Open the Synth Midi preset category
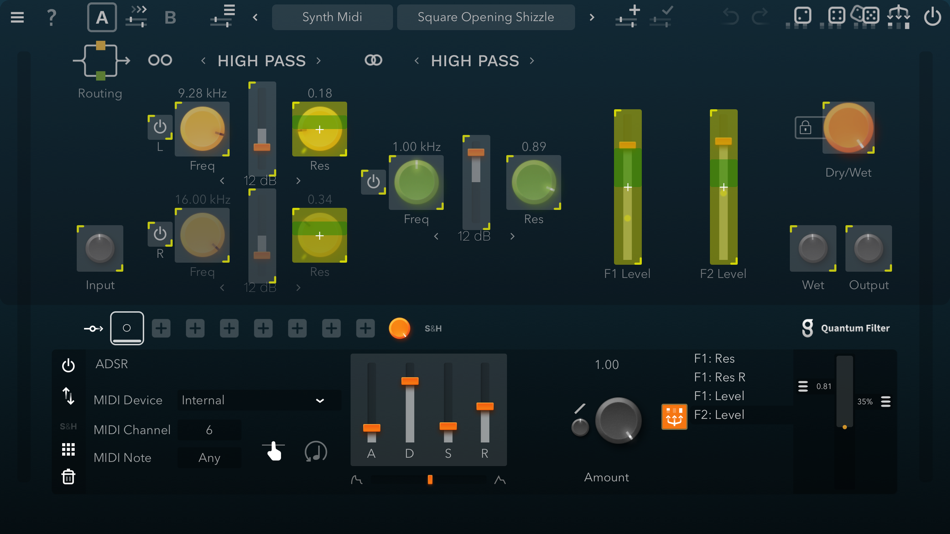Image resolution: width=950 pixels, height=534 pixels. (332, 17)
